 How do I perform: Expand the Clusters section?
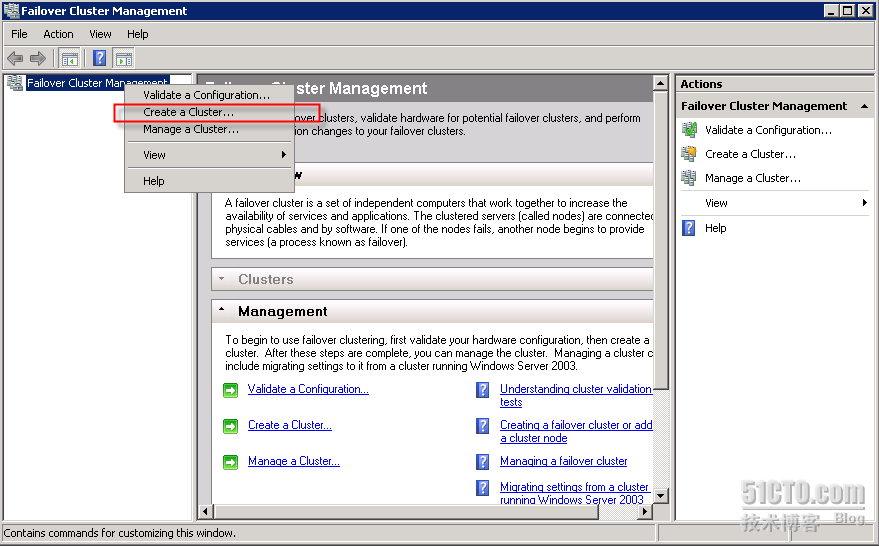click(x=222, y=279)
